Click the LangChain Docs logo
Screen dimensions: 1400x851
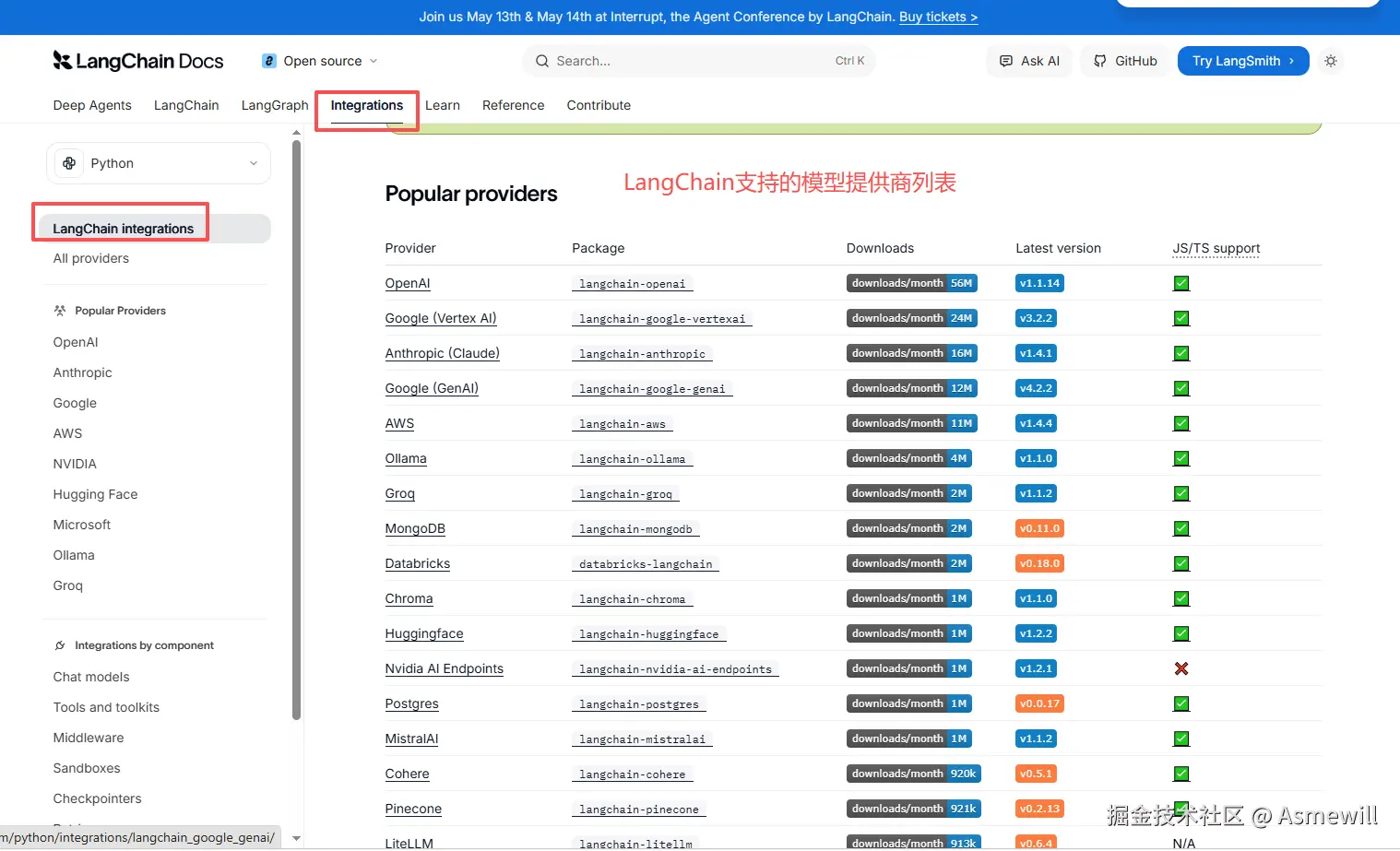coord(138,61)
